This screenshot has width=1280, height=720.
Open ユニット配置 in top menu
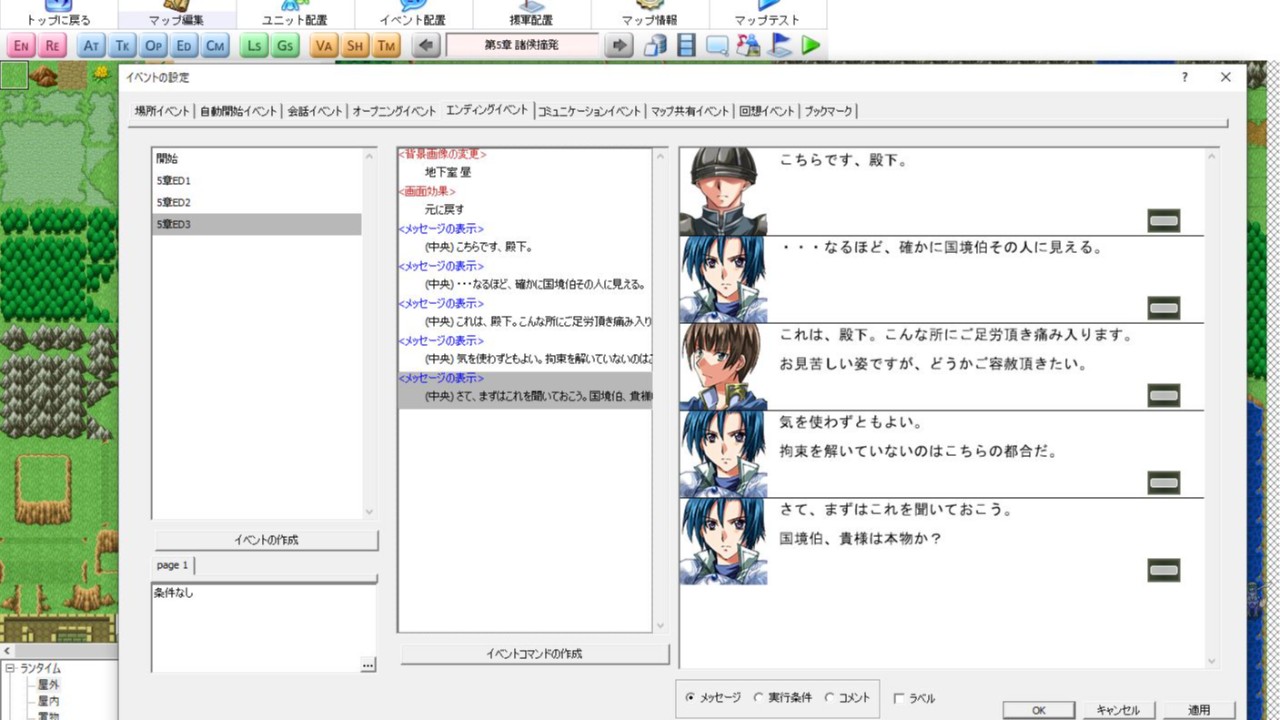click(x=295, y=14)
